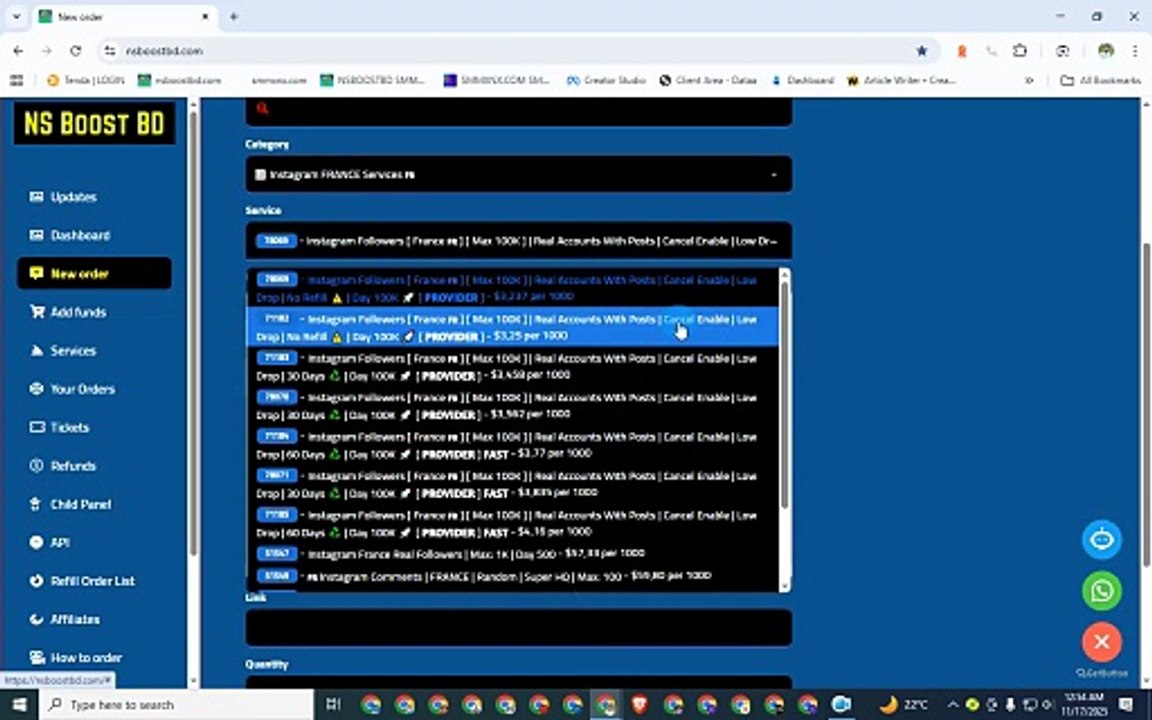The width and height of the screenshot is (1152, 720).
Task: Close the New order tab
Action: [x=205, y=16]
